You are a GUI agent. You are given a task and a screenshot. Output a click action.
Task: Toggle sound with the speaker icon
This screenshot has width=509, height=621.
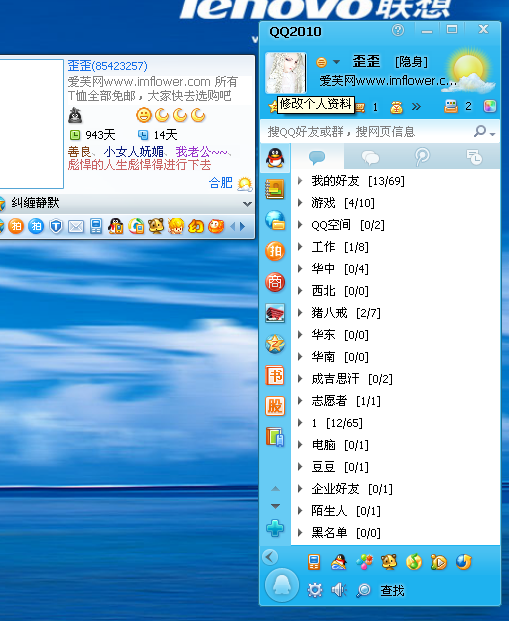339,591
